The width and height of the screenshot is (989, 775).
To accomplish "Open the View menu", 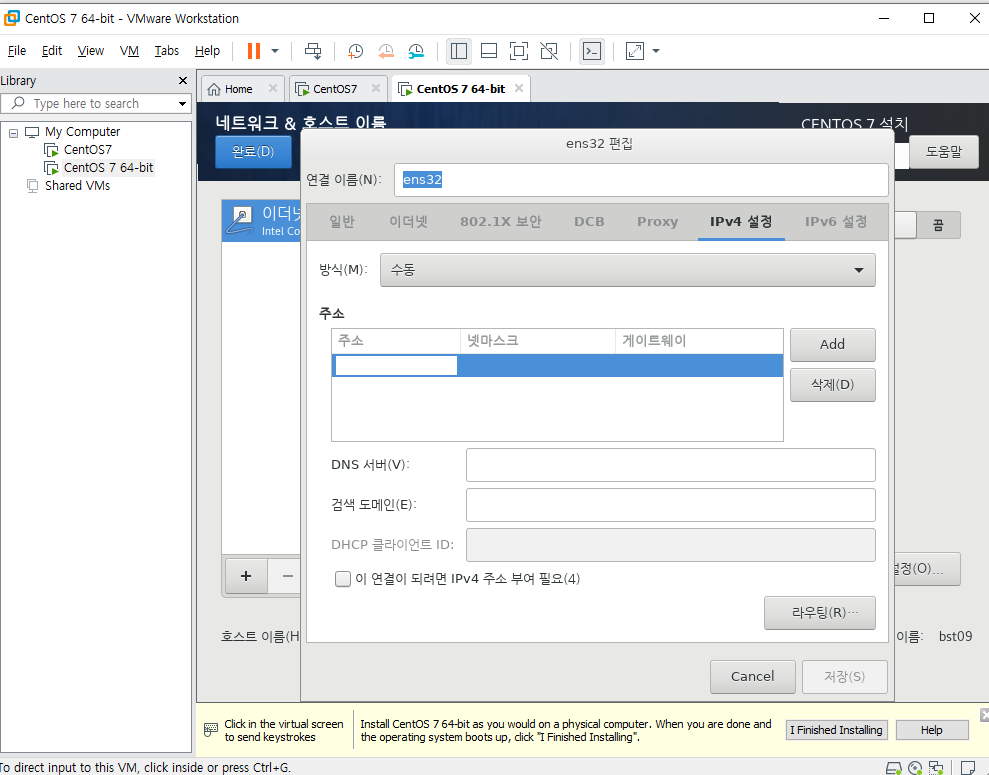I will (91, 50).
